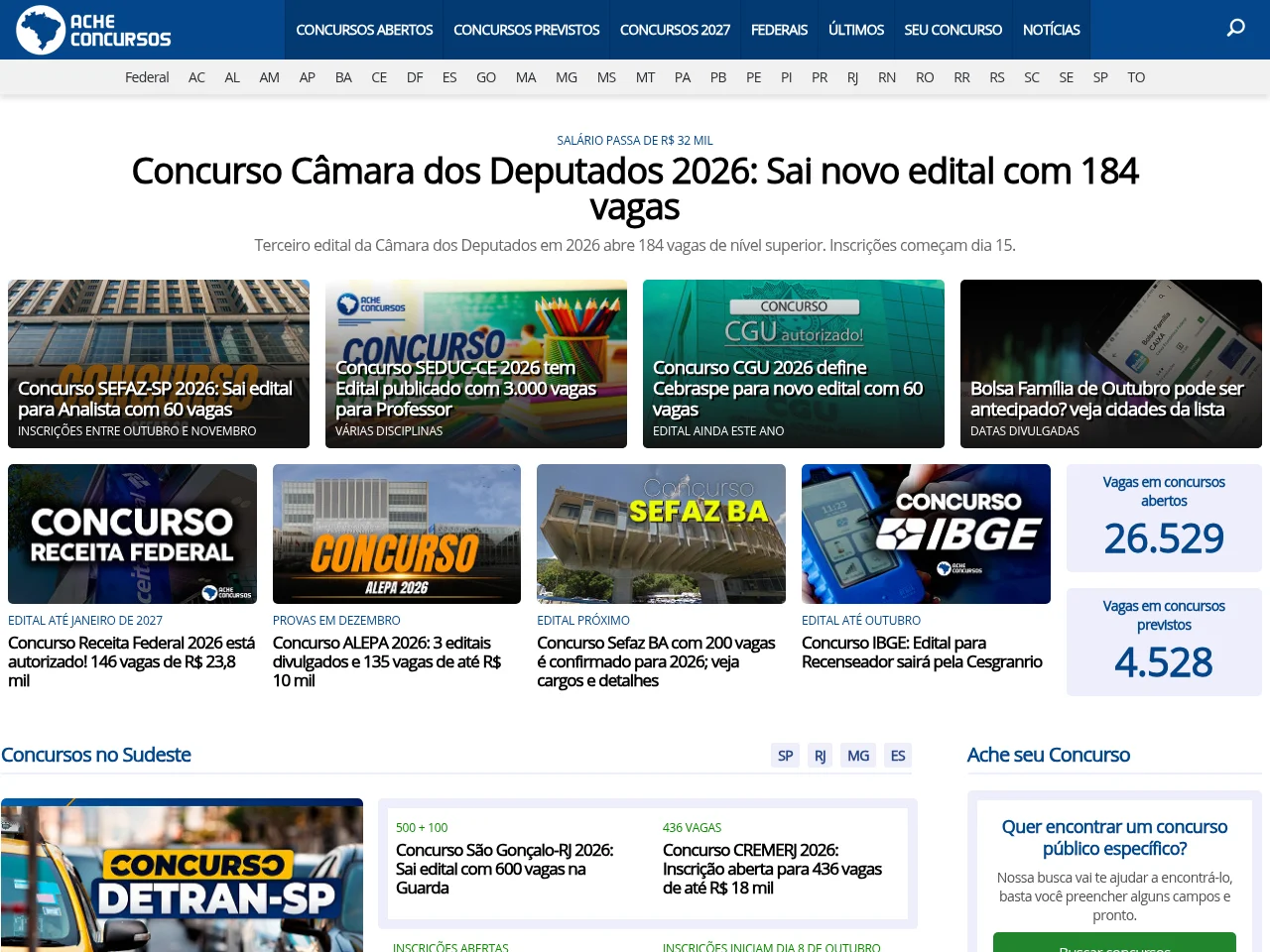Choose BA state link
Image resolution: width=1270 pixels, height=952 pixels.
343,77
